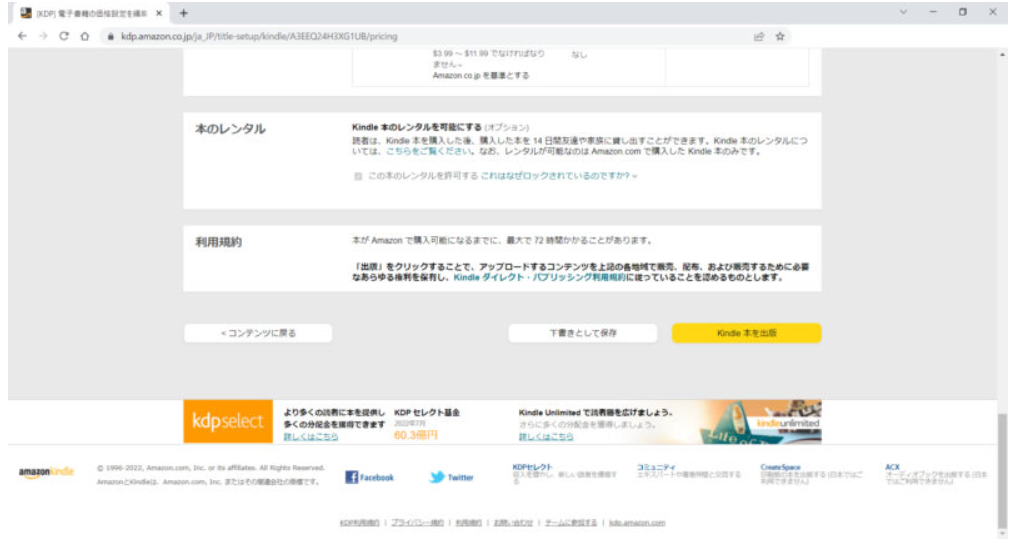Go back using browser back arrow

(22, 36)
